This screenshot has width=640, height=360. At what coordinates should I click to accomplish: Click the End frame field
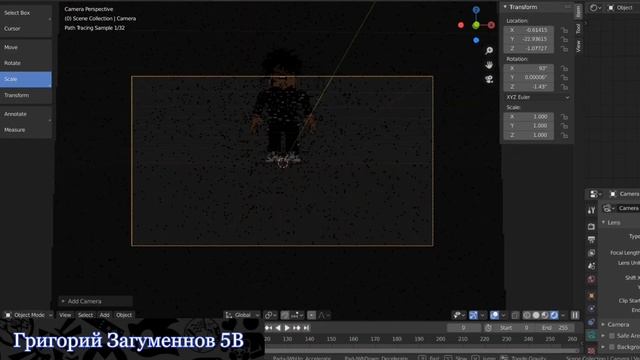click(x=555, y=328)
